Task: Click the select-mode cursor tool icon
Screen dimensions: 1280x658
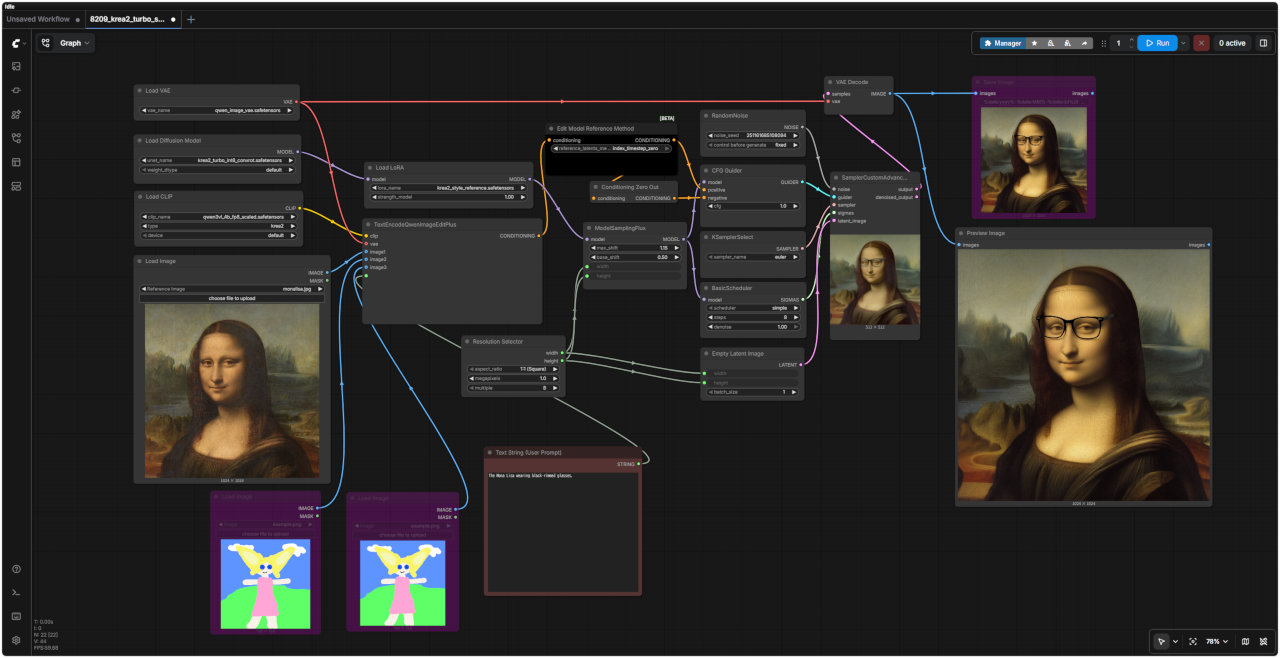Action: click(x=1161, y=641)
